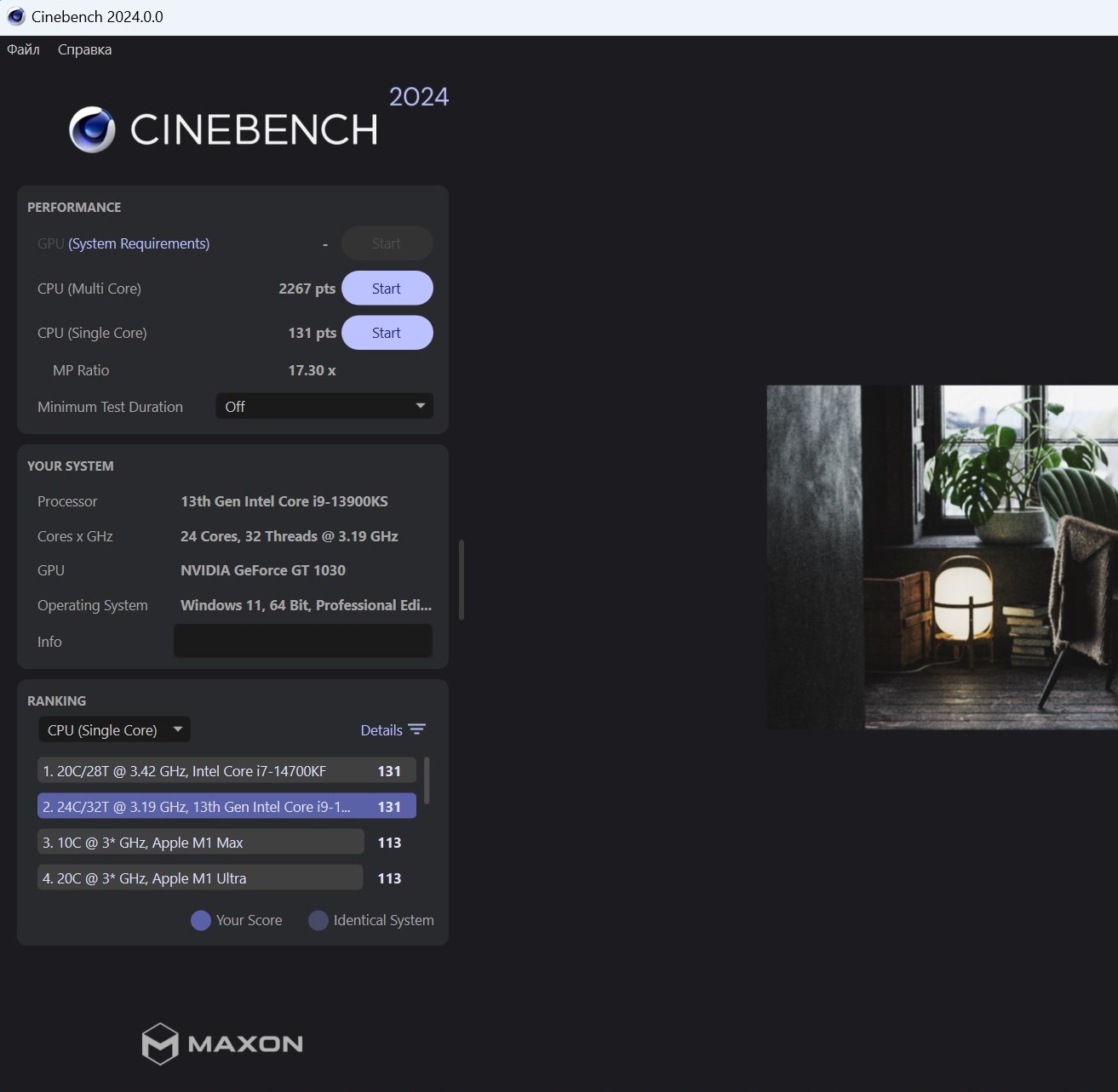Open the Справка menu

pyautogui.click(x=84, y=49)
